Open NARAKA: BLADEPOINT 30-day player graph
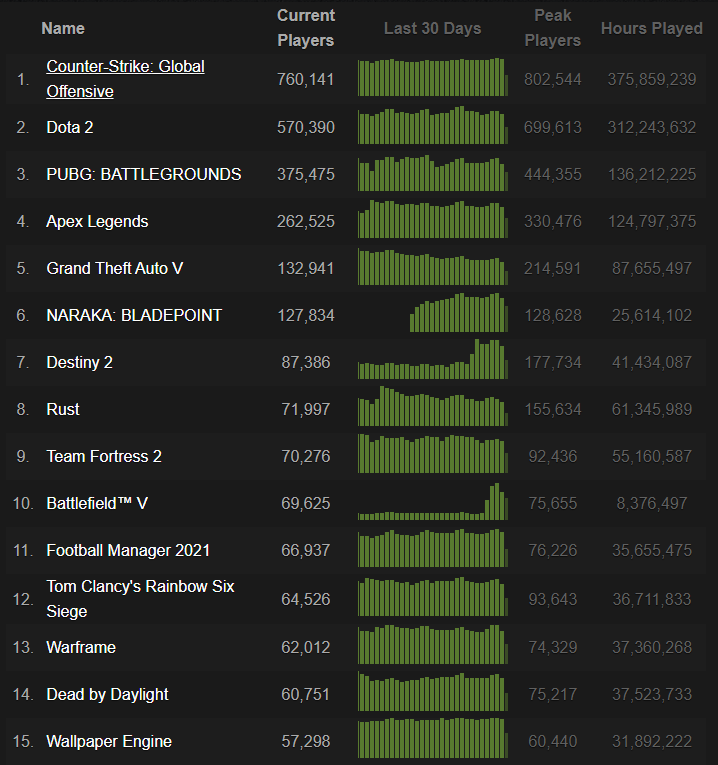 point(457,314)
